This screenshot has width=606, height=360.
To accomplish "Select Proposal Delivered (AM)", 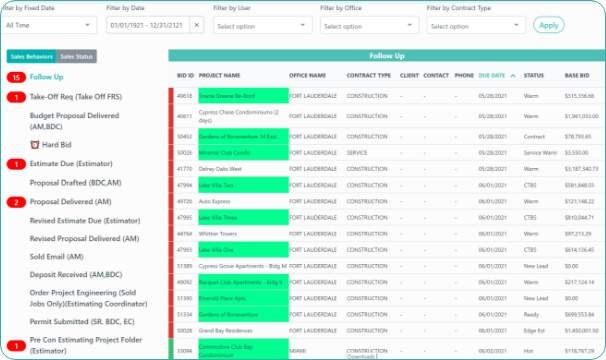I will [x=70, y=202].
